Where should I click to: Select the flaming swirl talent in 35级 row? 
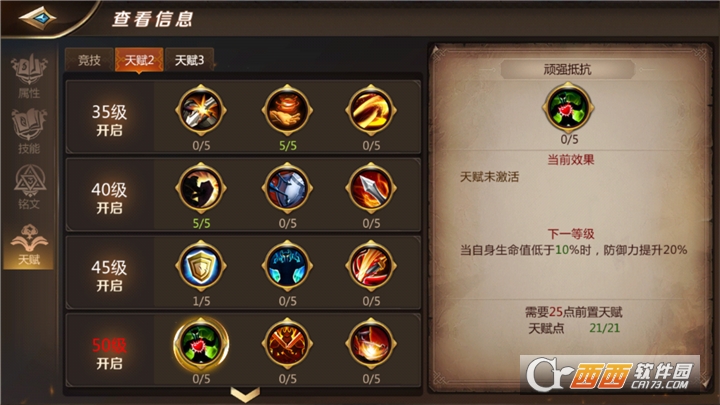[x=371, y=110]
